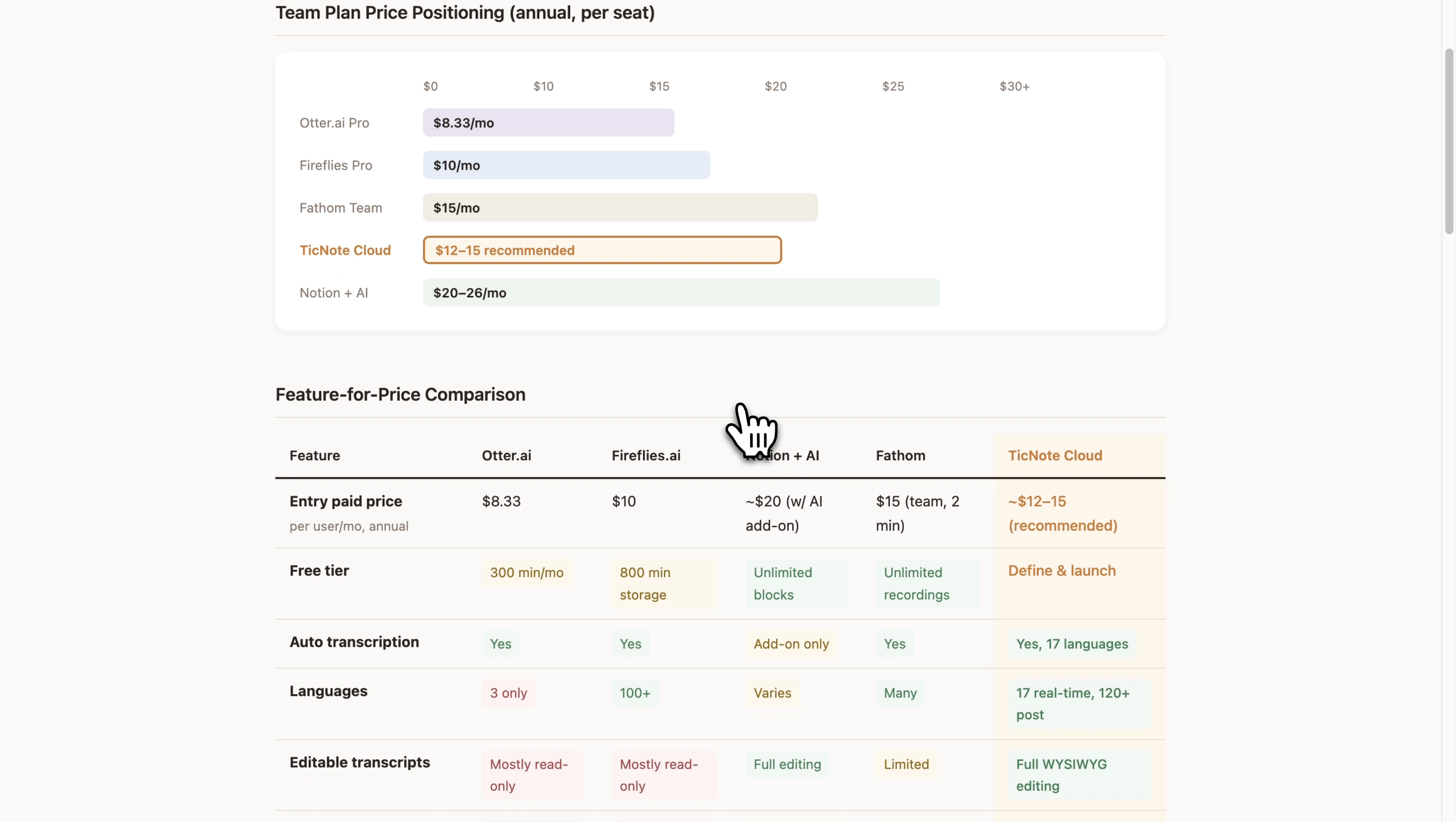Screen dimensions: 1456x822
Task: Click the 'Full editing' tag
Action: (787, 764)
